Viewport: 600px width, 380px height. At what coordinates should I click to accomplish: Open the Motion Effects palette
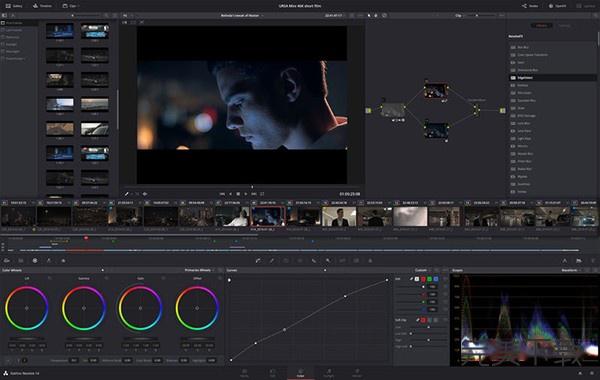click(x=63, y=261)
